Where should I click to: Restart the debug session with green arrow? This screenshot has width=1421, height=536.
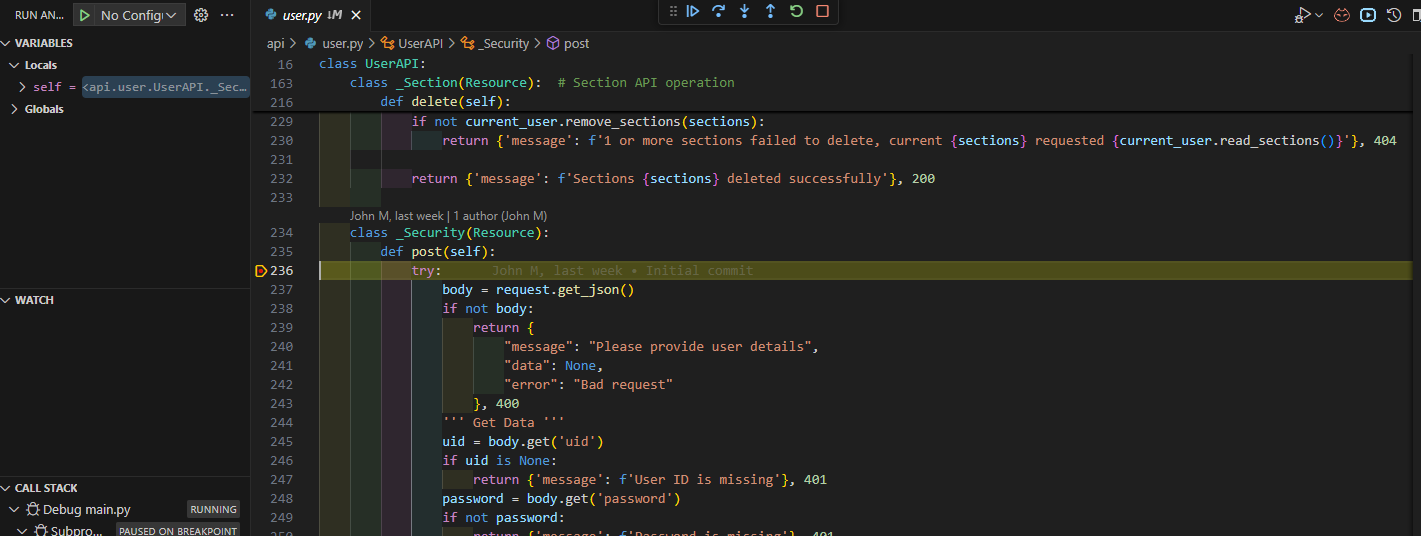click(x=796, y=11)
